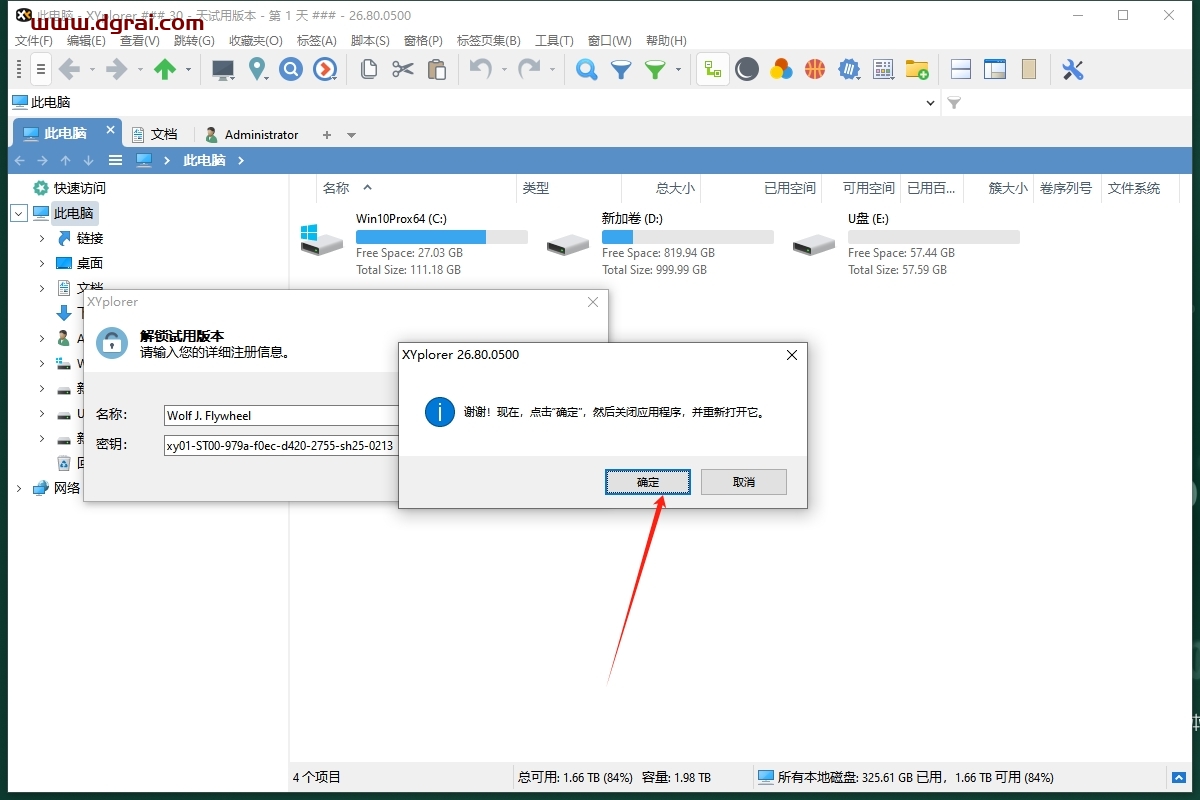Open the 收藏夹(O) menu
The height and width of the screenshot is (800, 1200).
[256, 40]
